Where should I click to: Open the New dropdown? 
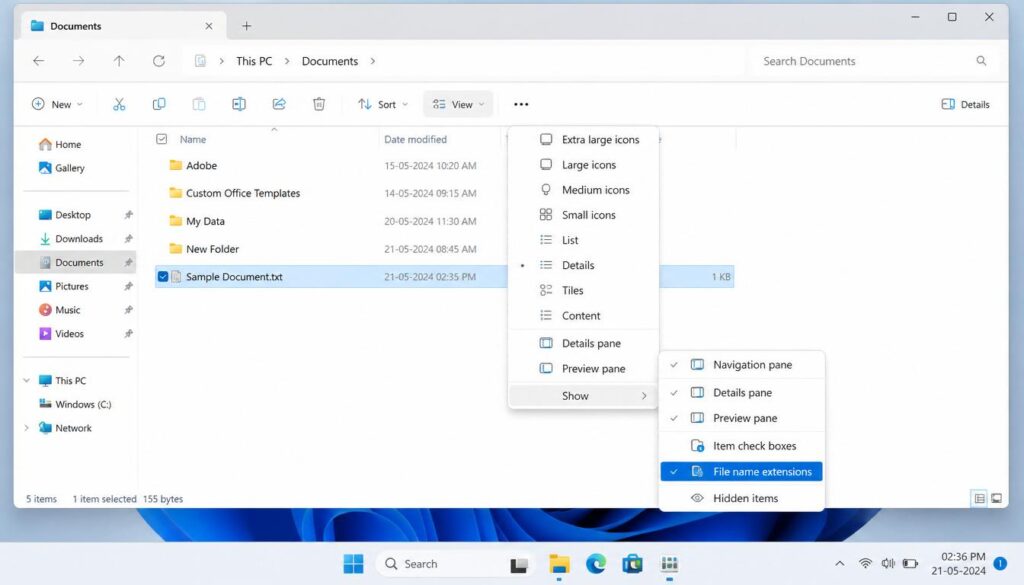[57, 104]
